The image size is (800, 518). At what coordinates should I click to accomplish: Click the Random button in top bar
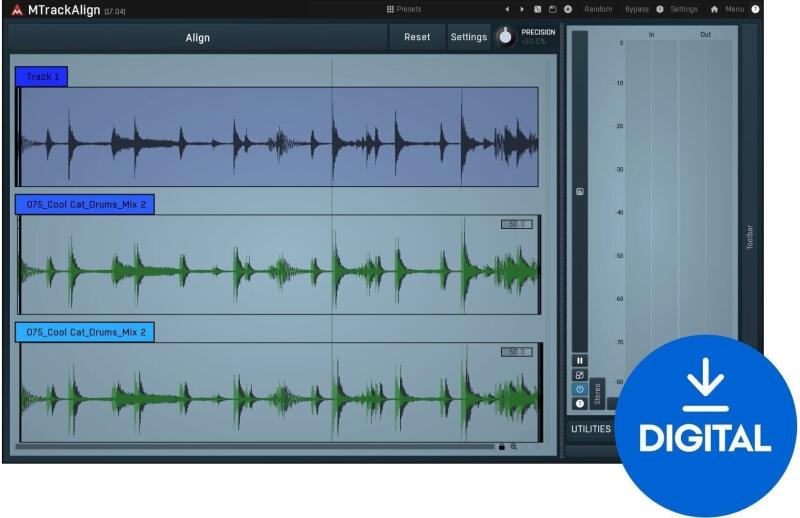coord(598,9)
